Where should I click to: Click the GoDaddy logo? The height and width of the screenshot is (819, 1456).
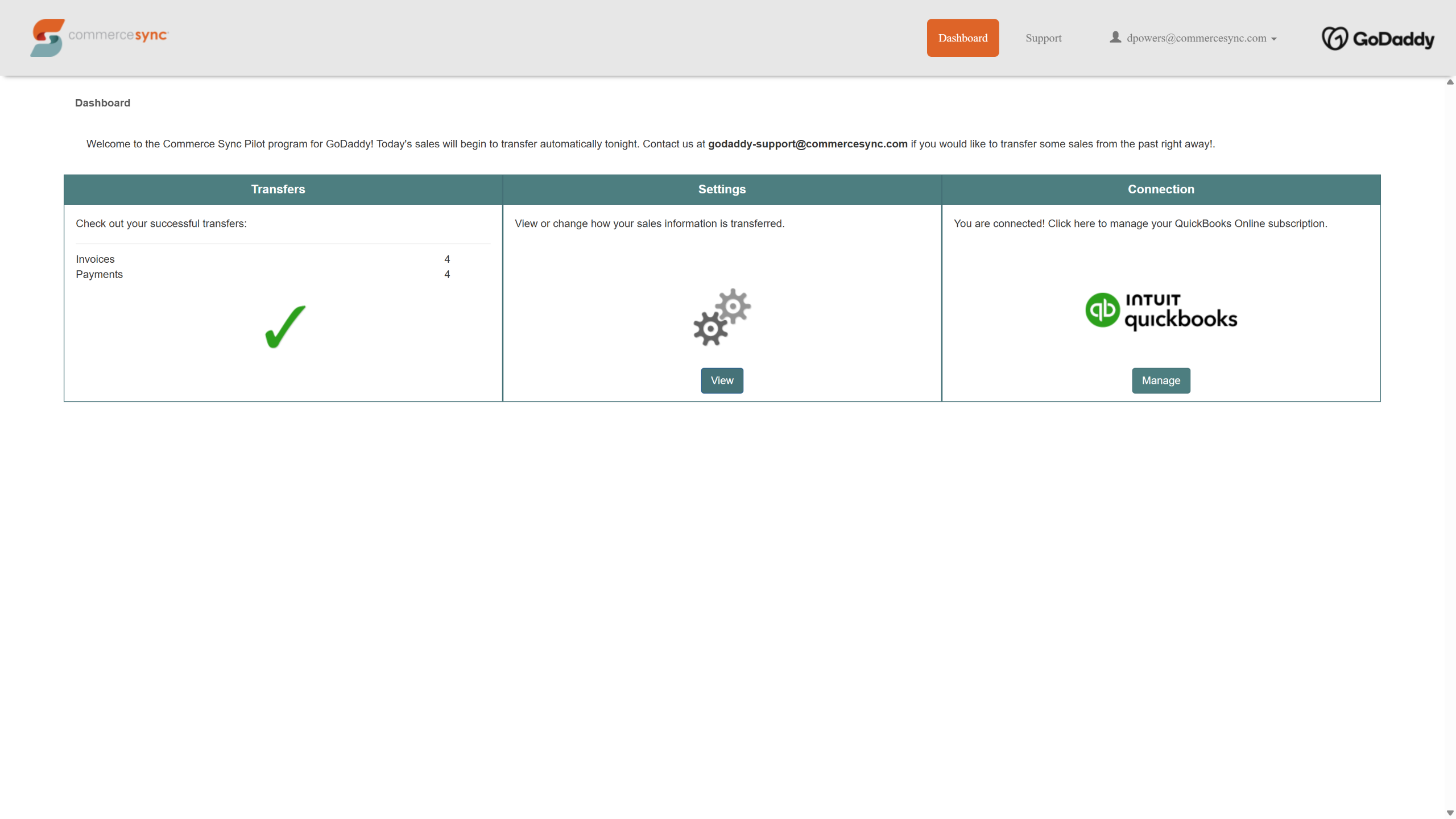tap(1378, 38)
